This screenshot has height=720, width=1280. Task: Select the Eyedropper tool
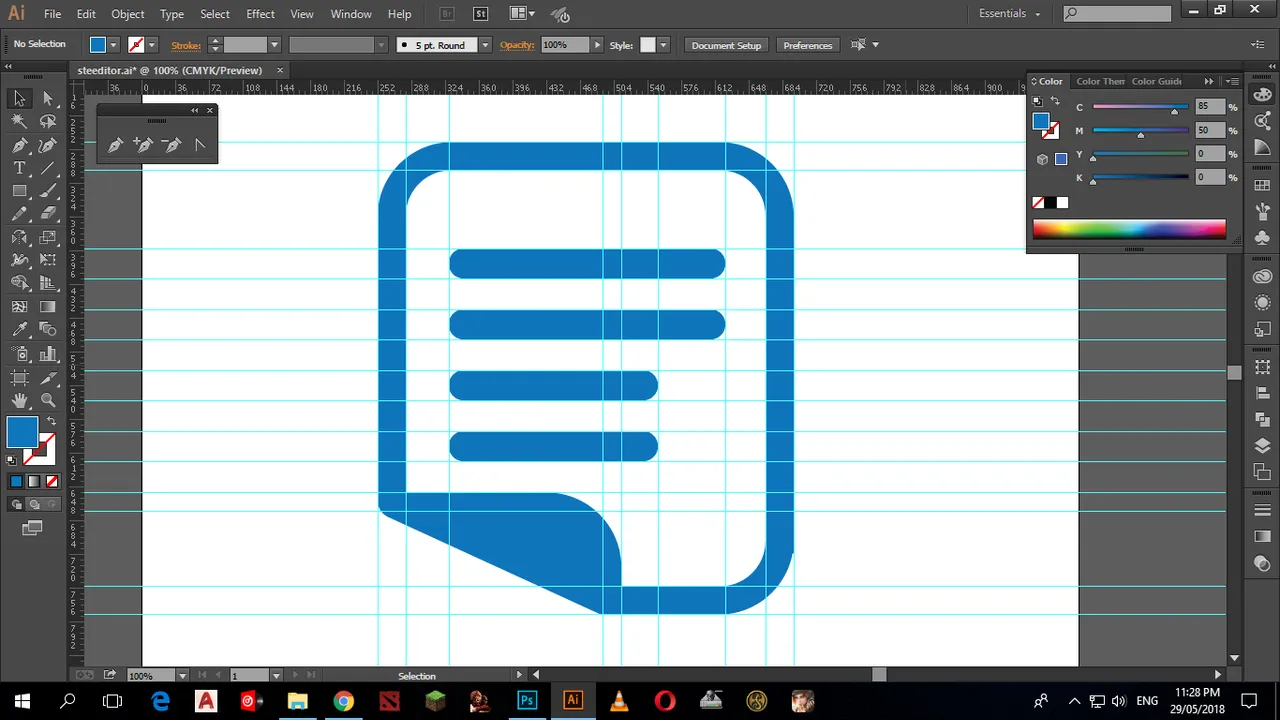point(19,330)
